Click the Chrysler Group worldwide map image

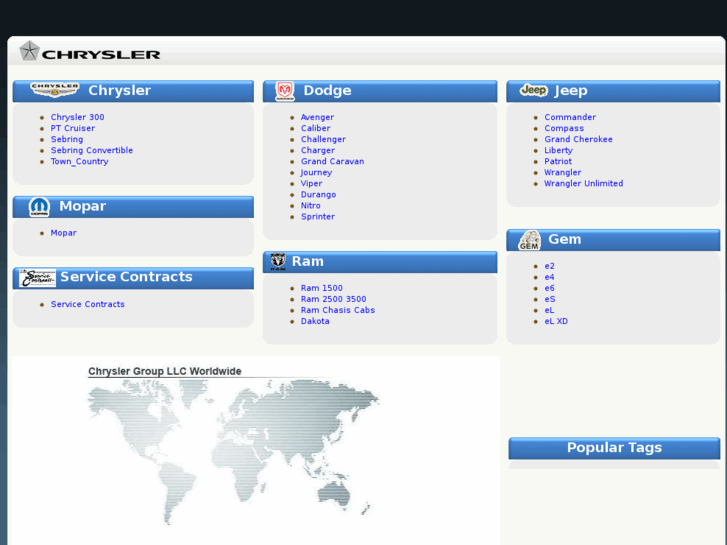(233, 450)
